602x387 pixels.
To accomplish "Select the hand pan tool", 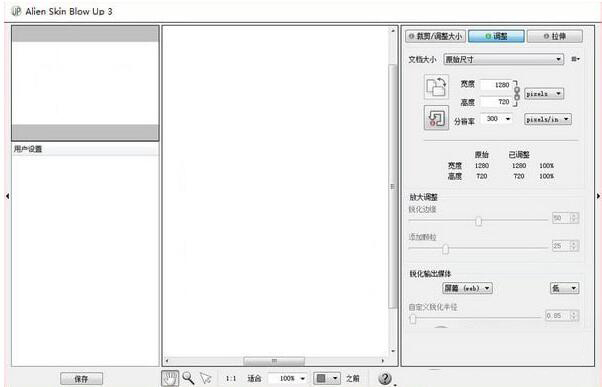I will [170, 378].
